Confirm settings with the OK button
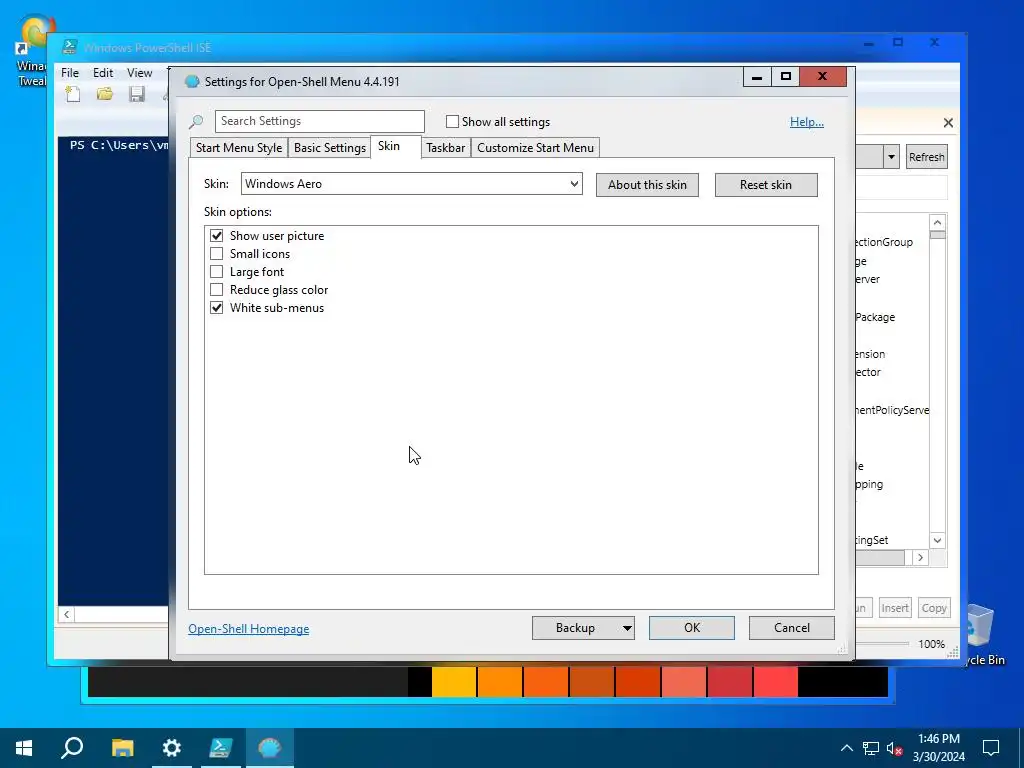This screenshot has height=768, width=1024. click(x=692, y=628)
